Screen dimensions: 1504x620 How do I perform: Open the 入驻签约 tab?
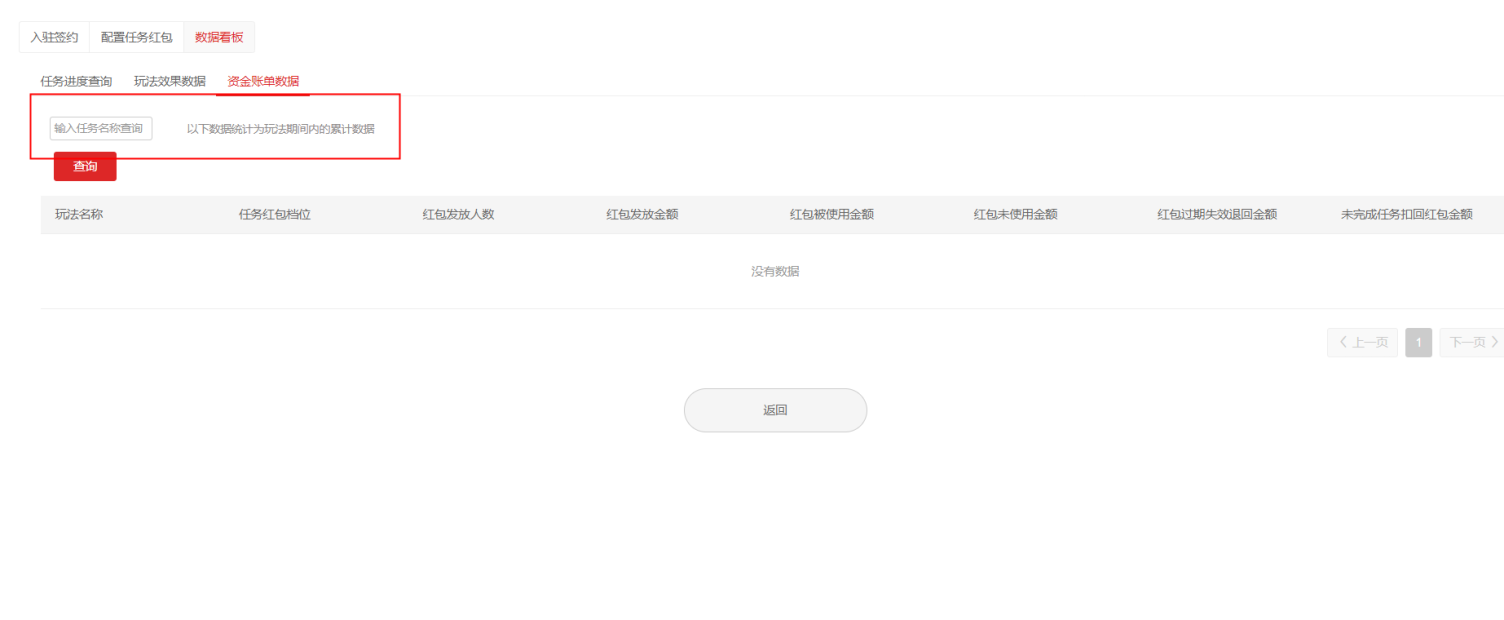(x=54, y=37)
